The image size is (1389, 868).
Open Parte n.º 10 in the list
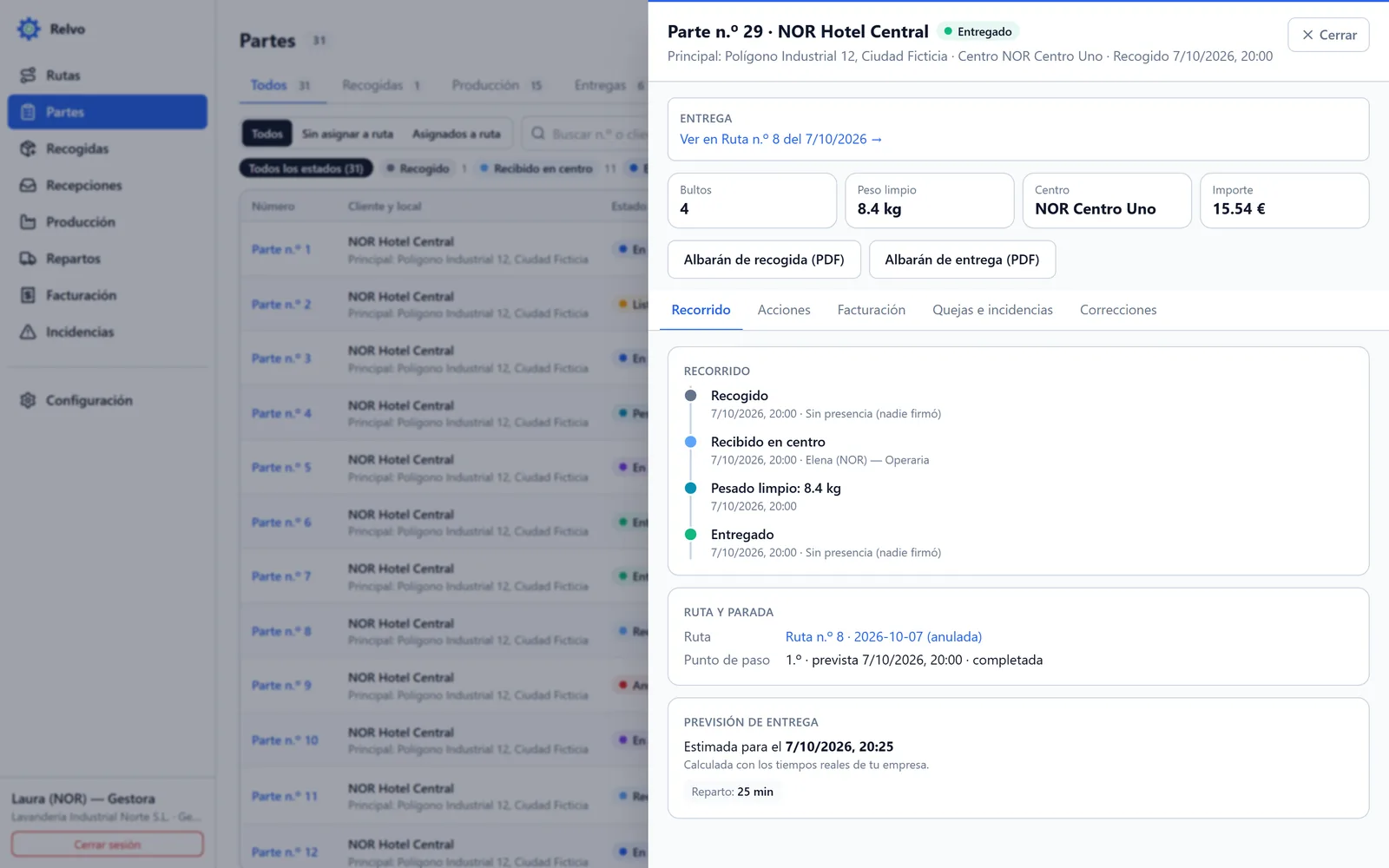coord(285,740)
